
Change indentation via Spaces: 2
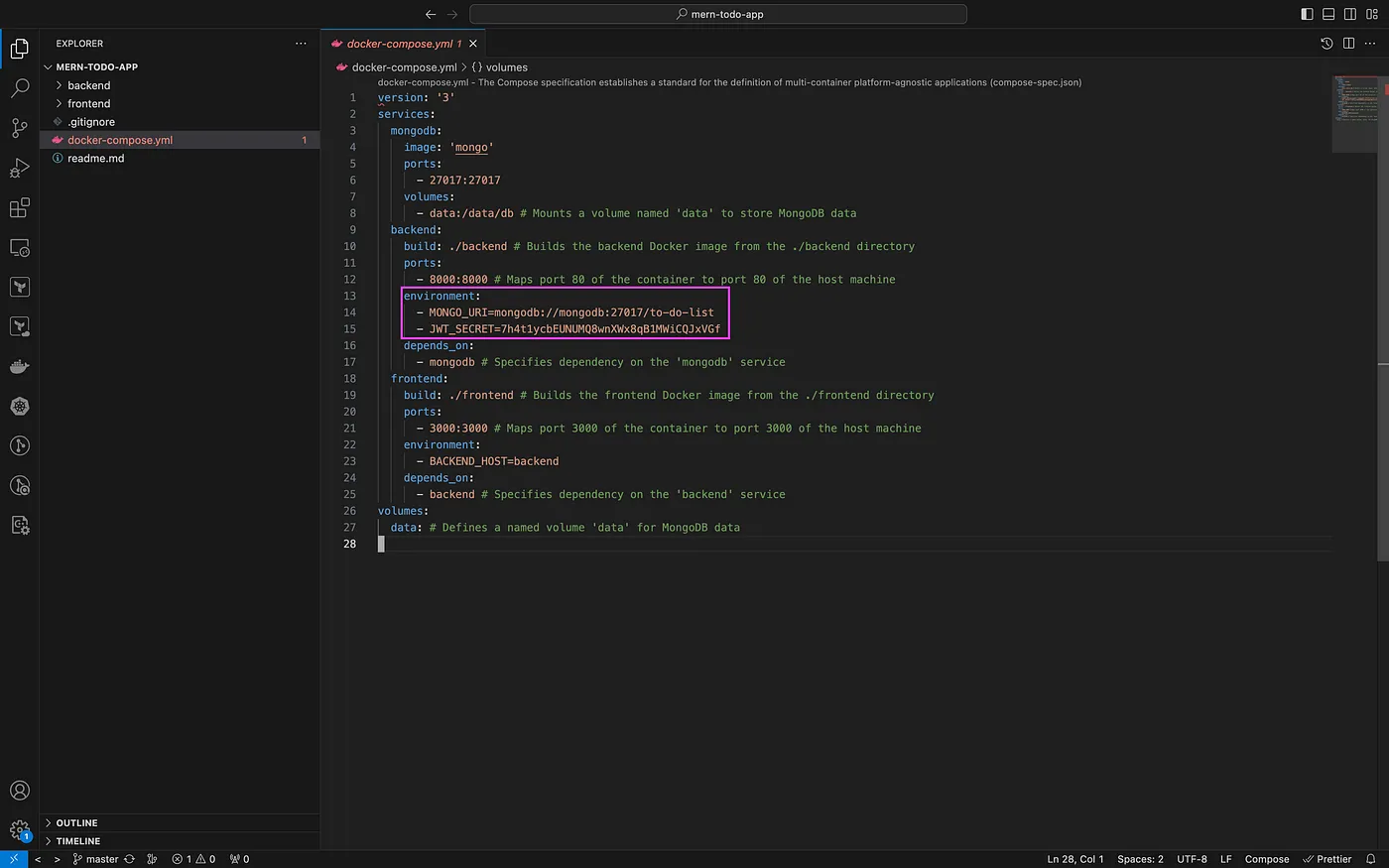pos(1140,859)
